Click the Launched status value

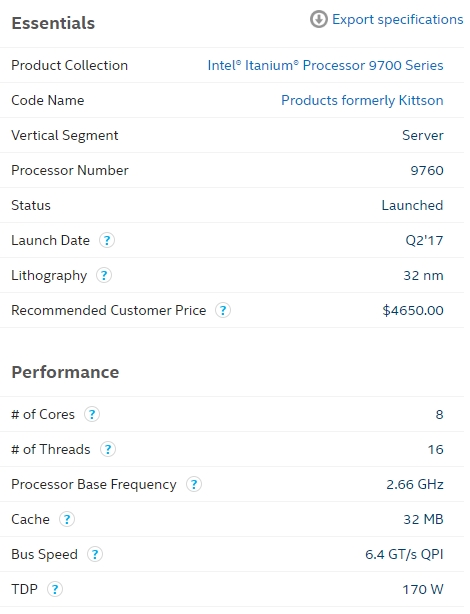tap(412, 205)
